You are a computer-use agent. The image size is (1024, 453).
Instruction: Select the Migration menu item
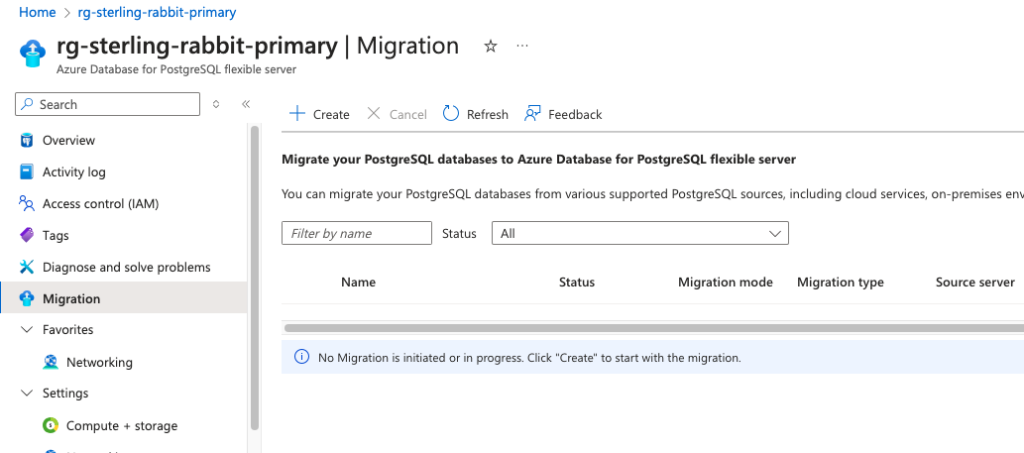pos(71,299)
